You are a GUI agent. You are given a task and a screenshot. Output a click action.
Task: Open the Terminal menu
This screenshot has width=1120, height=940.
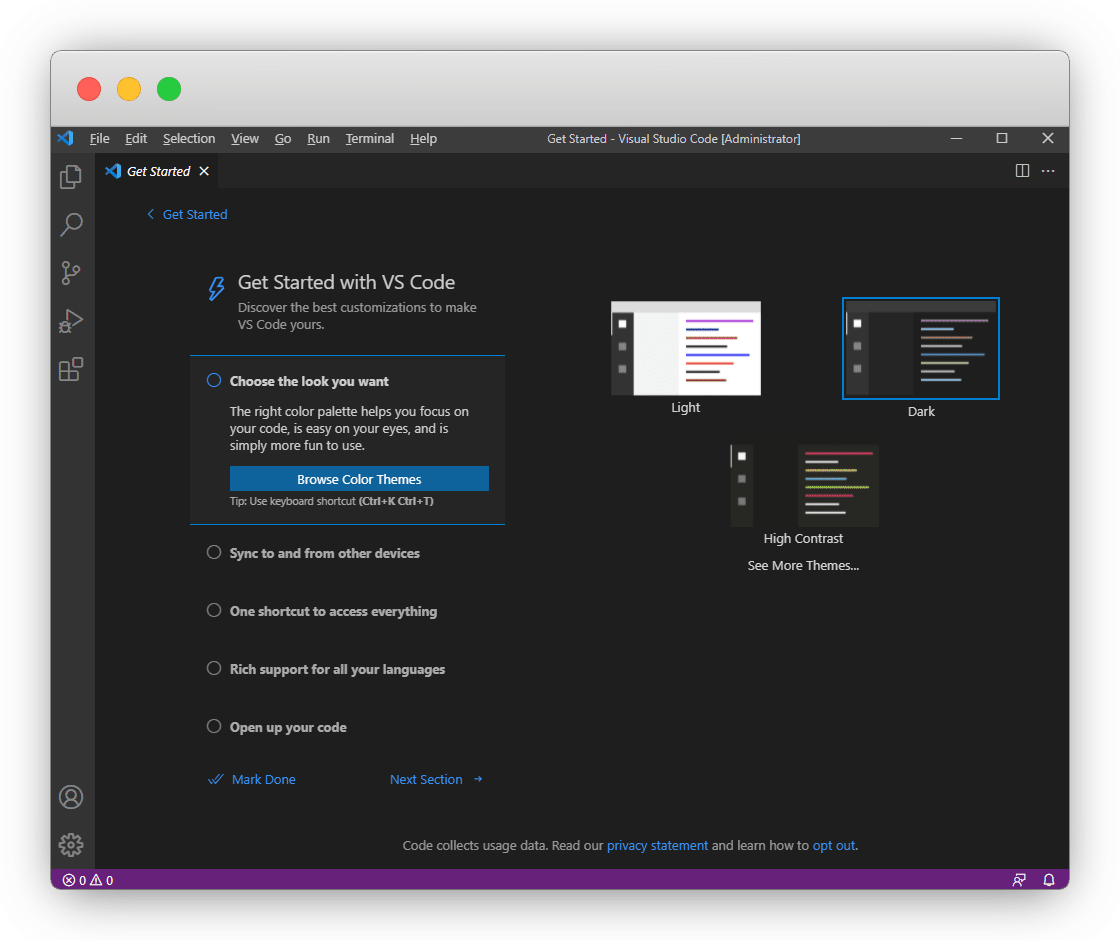[x=370, y=139]
